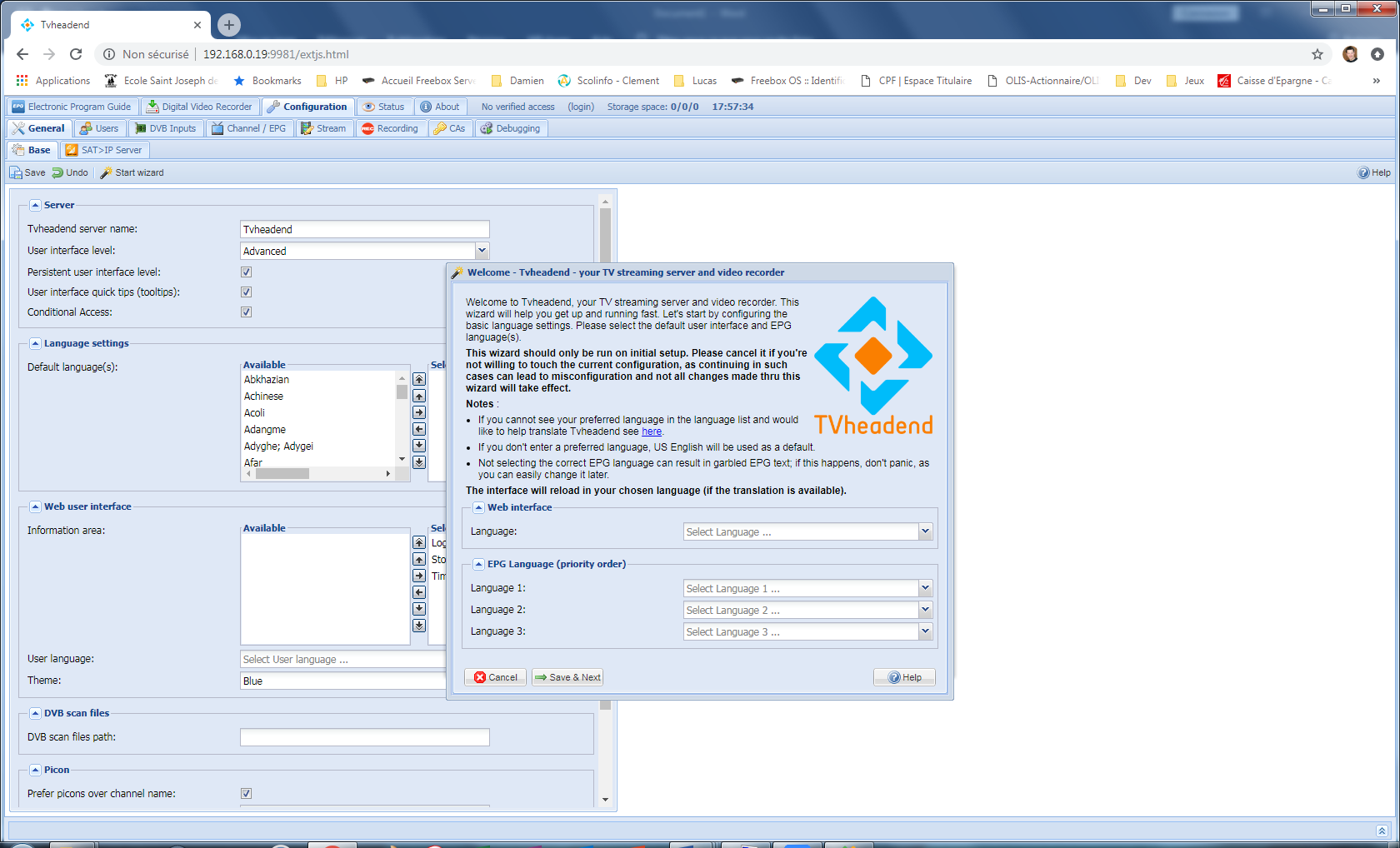Move Information area item to bottom
The height and width of the screenshot is (848, 1400).
tap(419, 626)
